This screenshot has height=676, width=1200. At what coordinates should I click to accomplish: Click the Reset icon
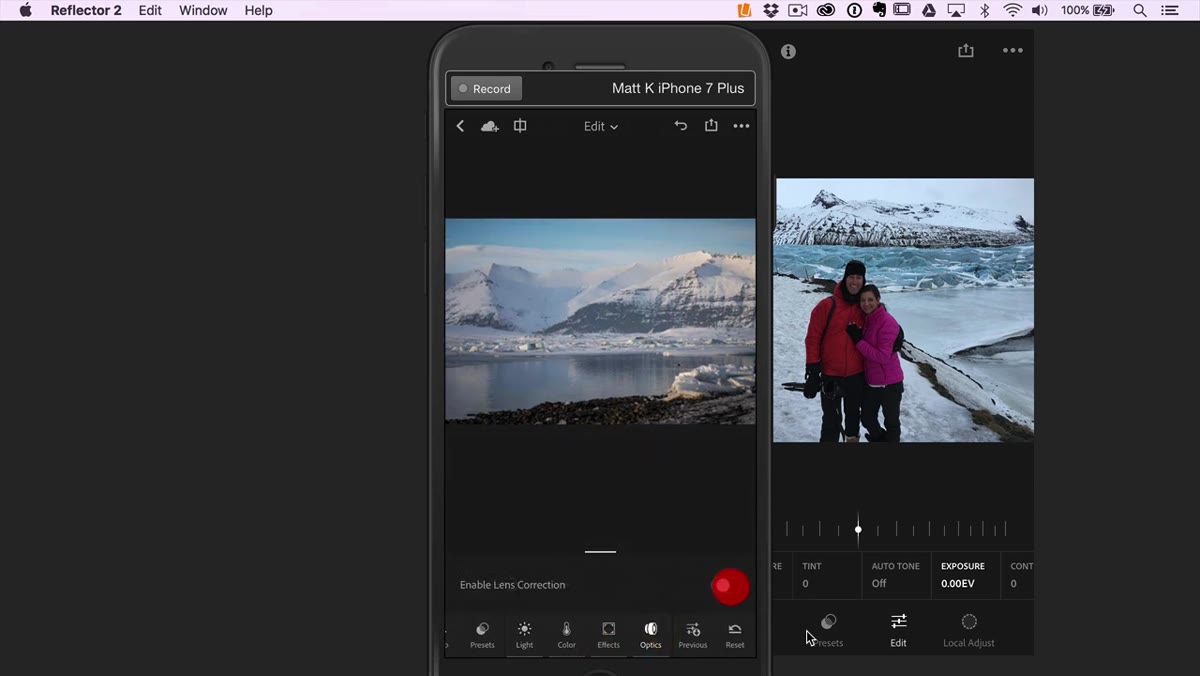(734, 635)
